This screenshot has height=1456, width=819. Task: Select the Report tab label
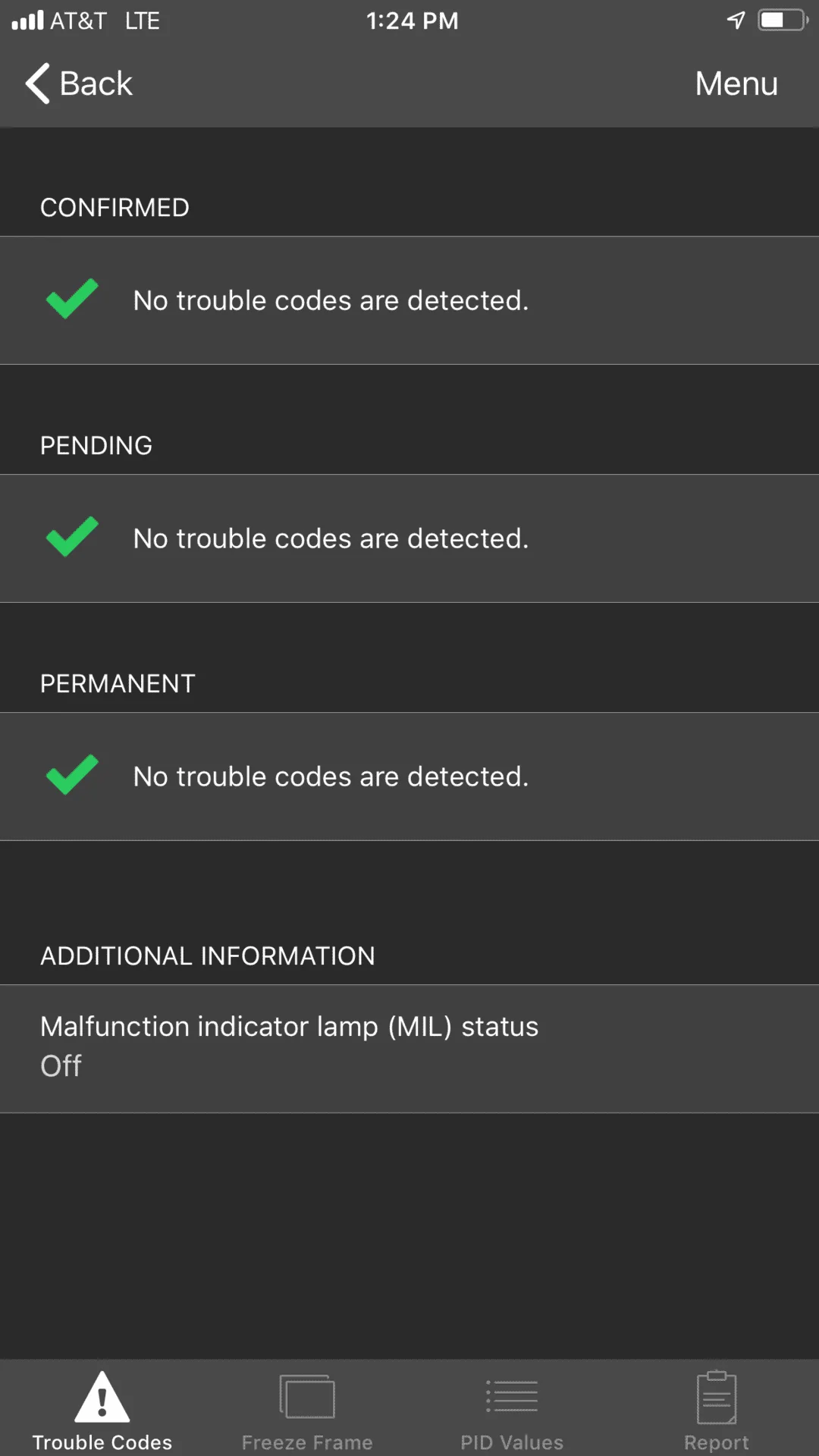(x=717, y=1442)
